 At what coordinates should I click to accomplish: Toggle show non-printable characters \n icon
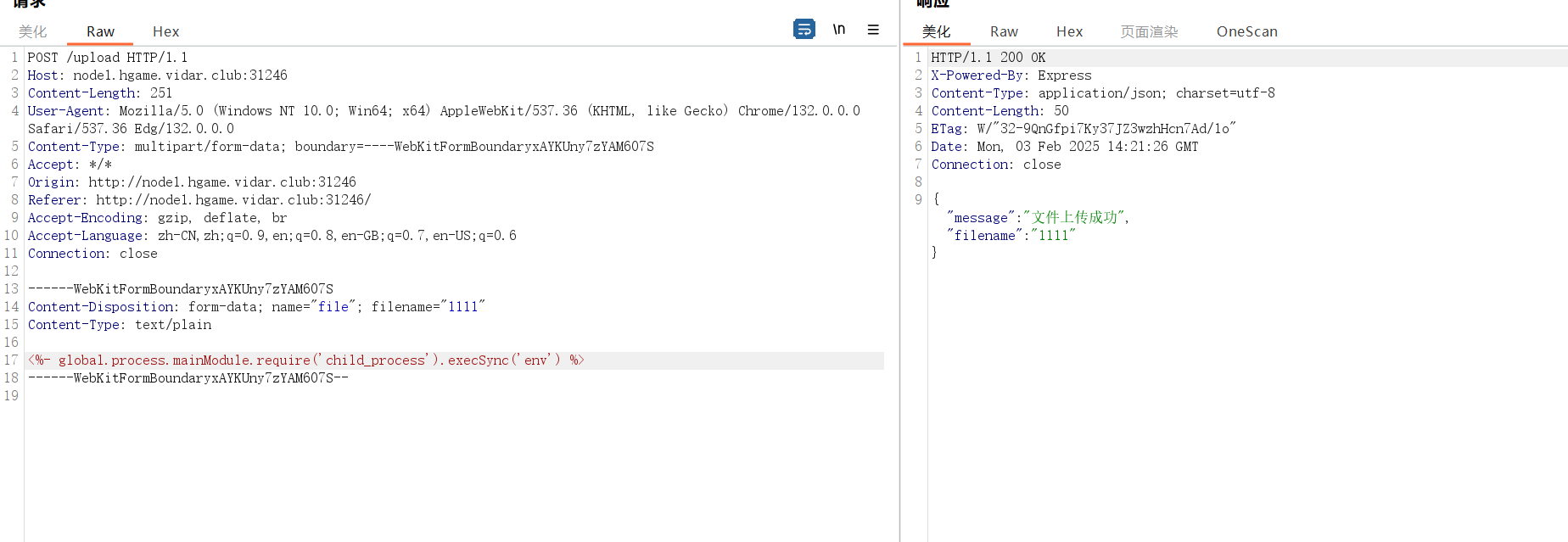[839, 30]
